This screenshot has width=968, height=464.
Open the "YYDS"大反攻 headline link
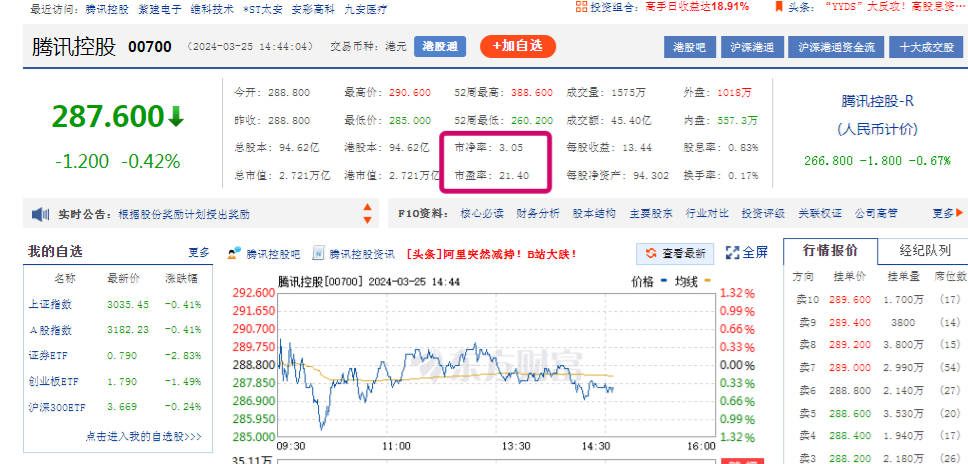point(893,7)
